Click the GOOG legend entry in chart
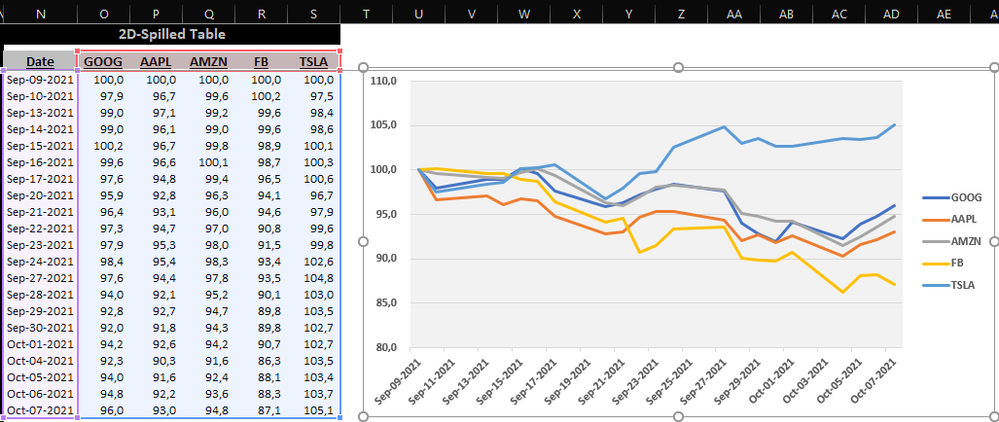The image size is (999, 422). click(x=952, y=198)
